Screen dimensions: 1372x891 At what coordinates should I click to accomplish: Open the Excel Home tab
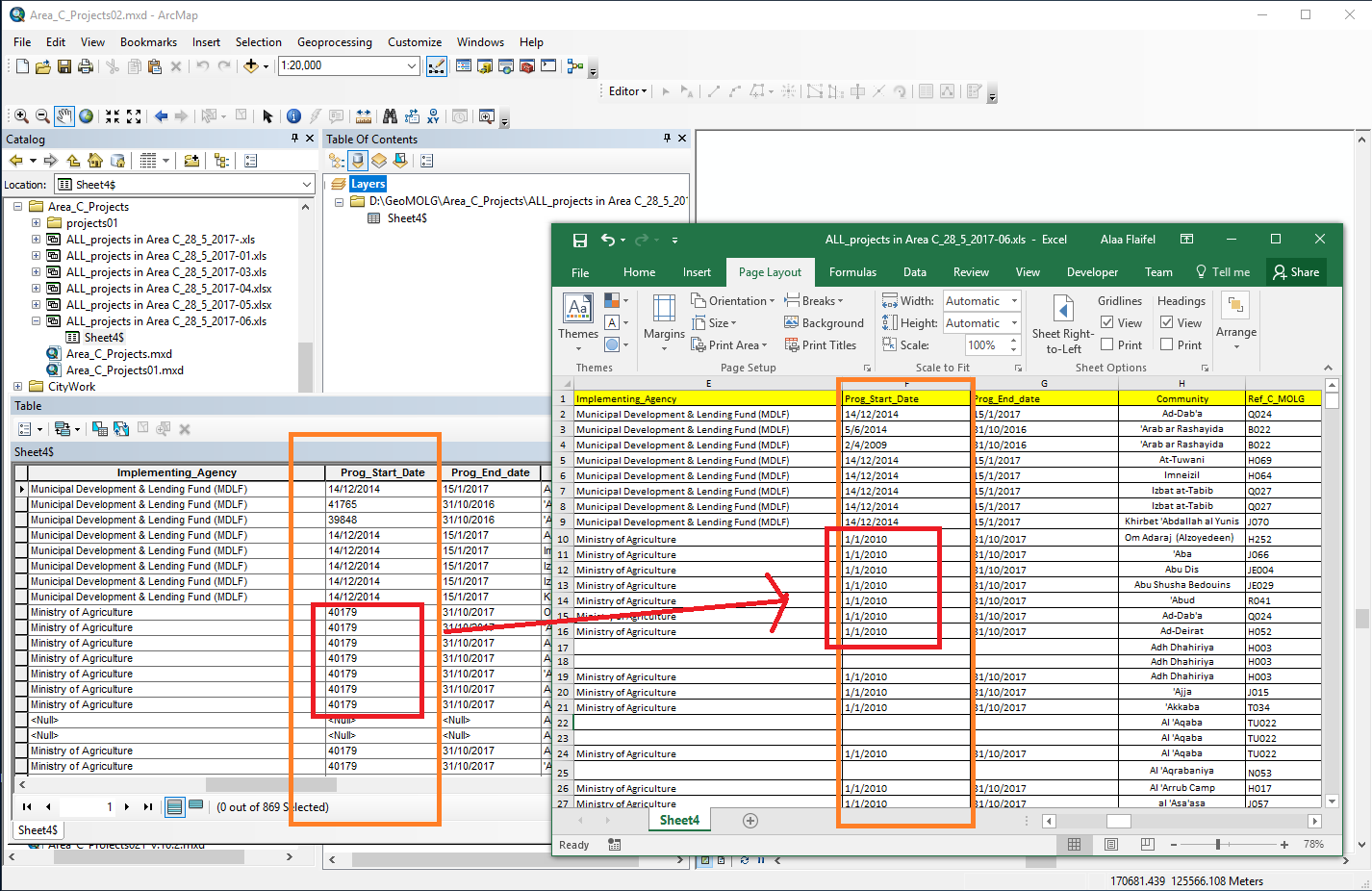click(639, 272)
